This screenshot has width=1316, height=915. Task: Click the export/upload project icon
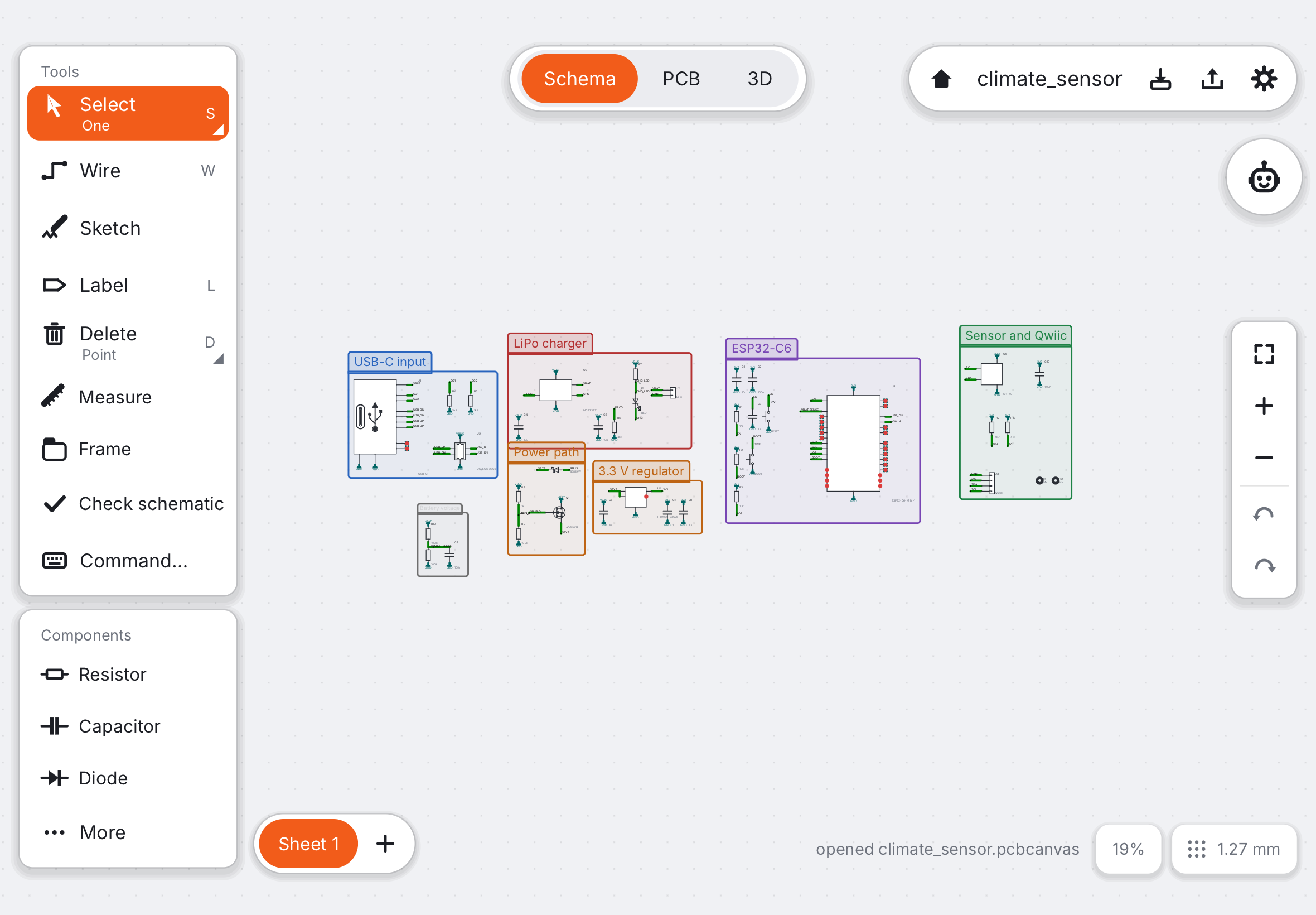(x=1212, y=79)
